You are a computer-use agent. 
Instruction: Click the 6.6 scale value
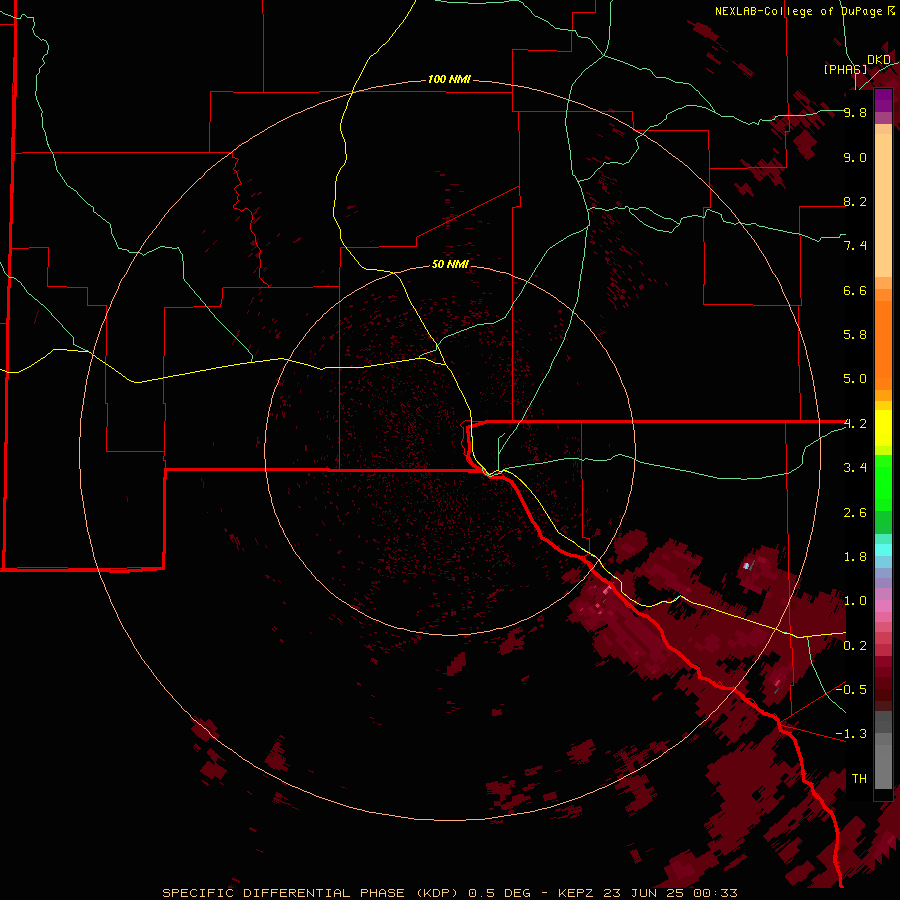[x=855, y=290]
